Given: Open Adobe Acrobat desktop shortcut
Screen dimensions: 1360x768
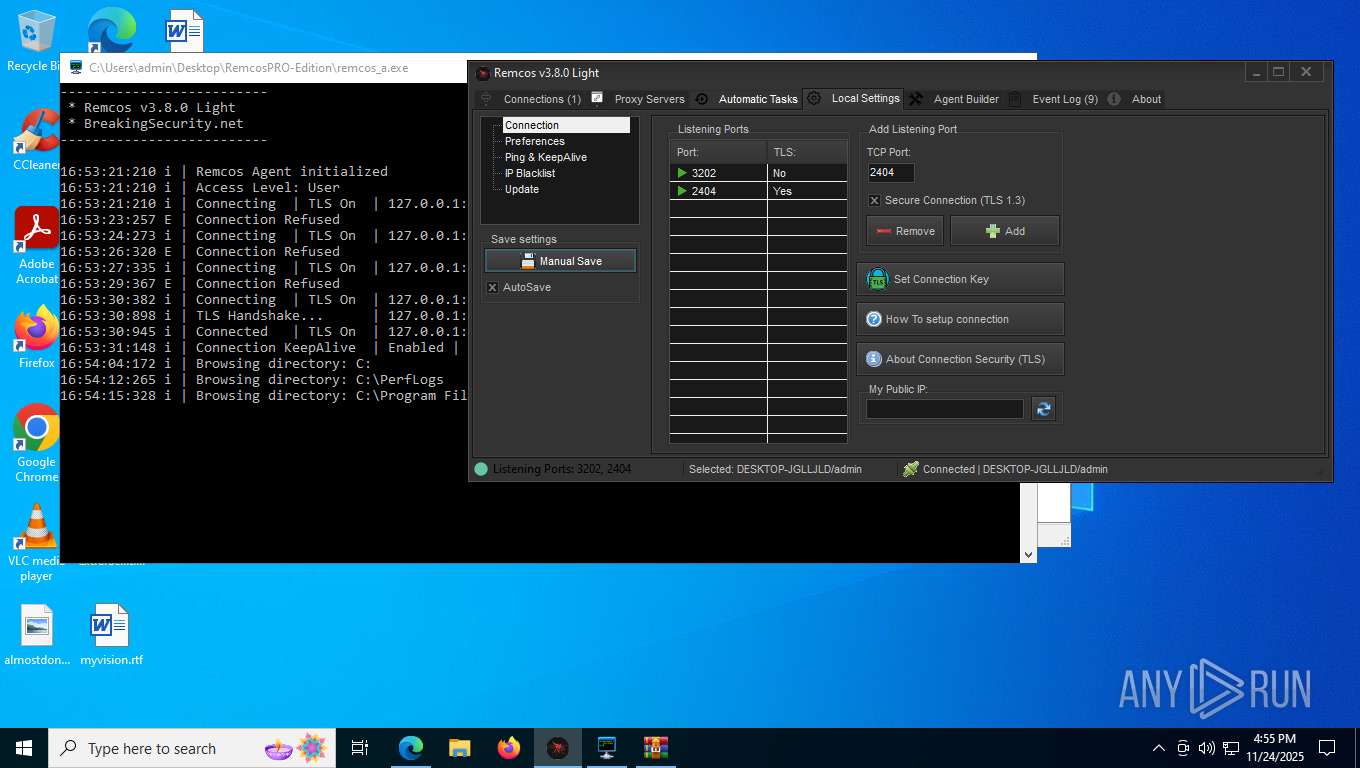Looking at the screenshot, I should [37, 246].
